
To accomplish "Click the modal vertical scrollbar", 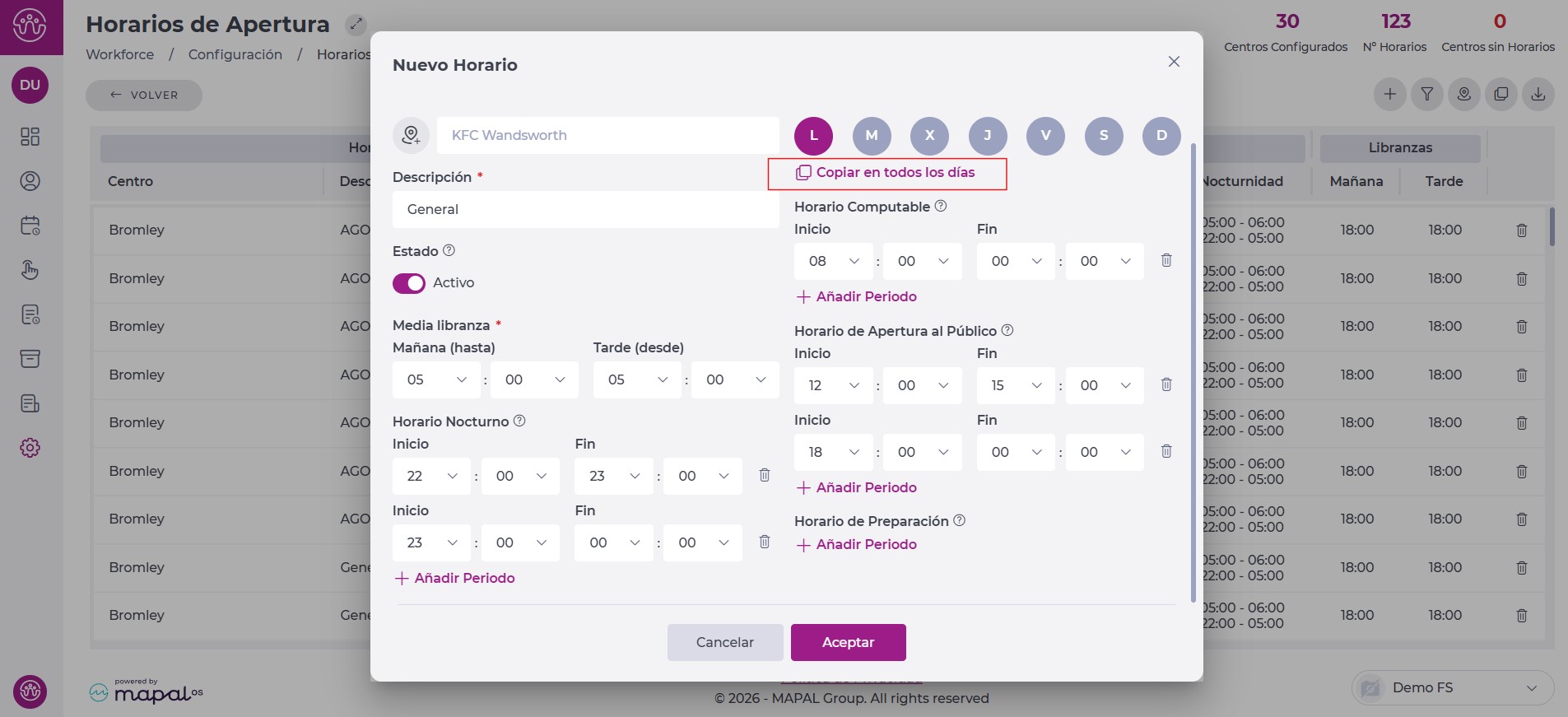I will tap(1193, 370).
